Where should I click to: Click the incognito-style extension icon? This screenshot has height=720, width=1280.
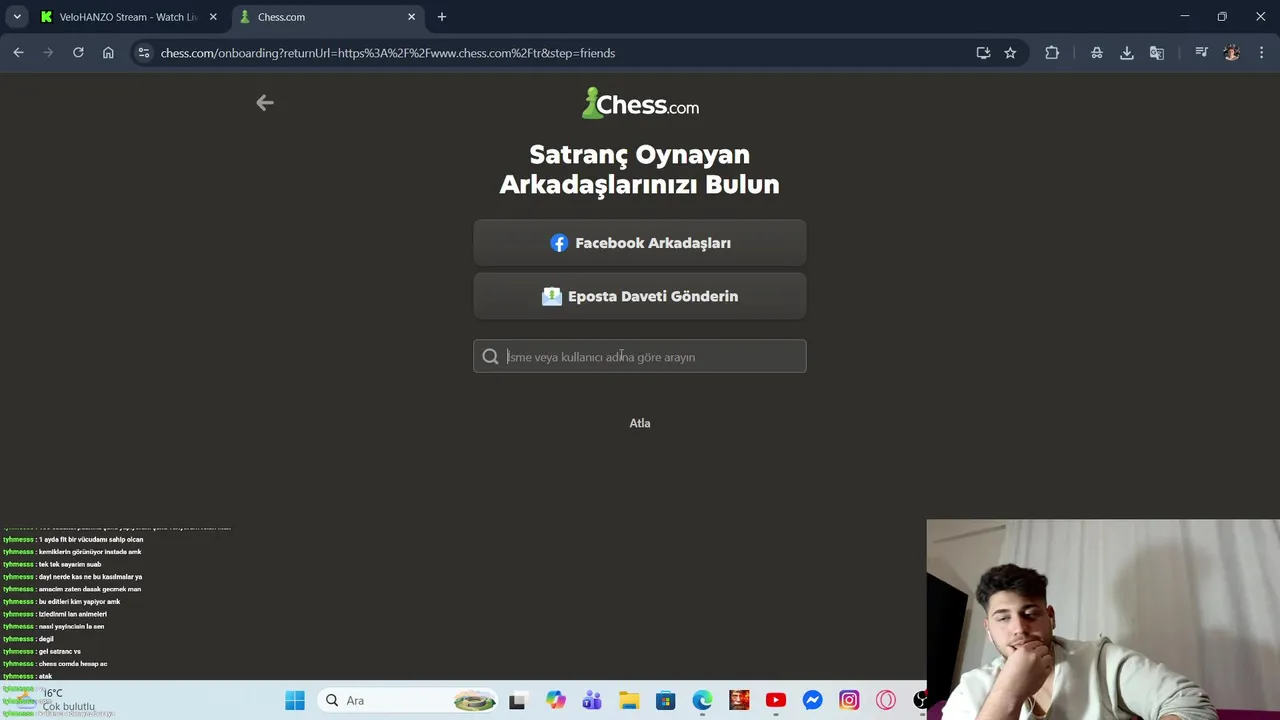click(x=1097, y=53)
